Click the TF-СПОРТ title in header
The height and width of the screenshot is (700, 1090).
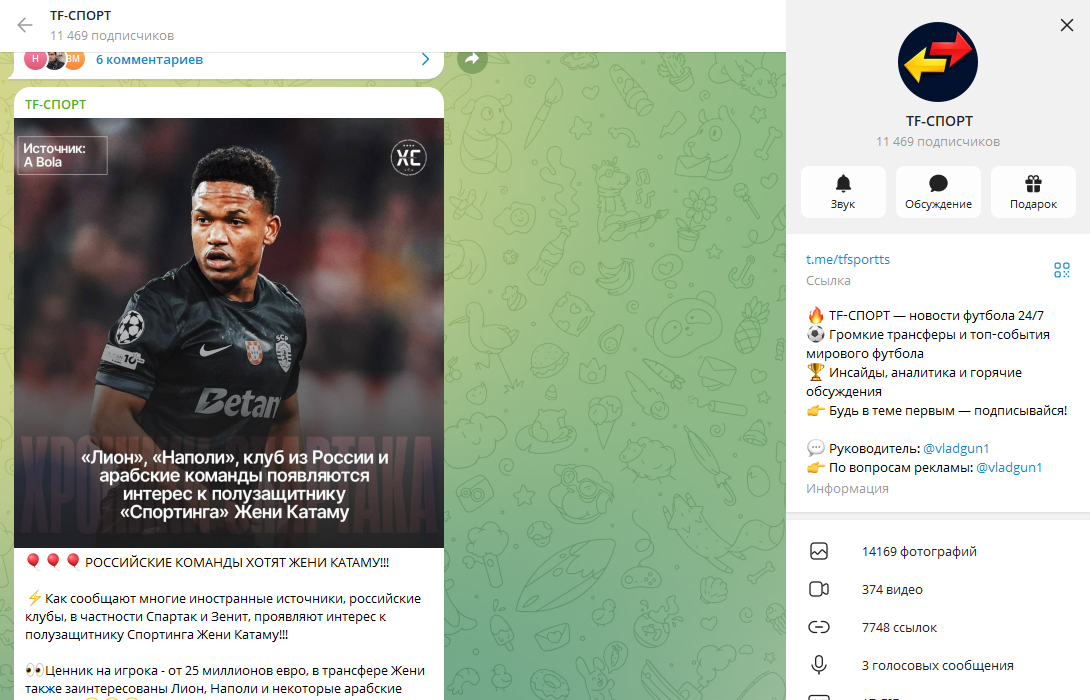click(x=81, y=15)
